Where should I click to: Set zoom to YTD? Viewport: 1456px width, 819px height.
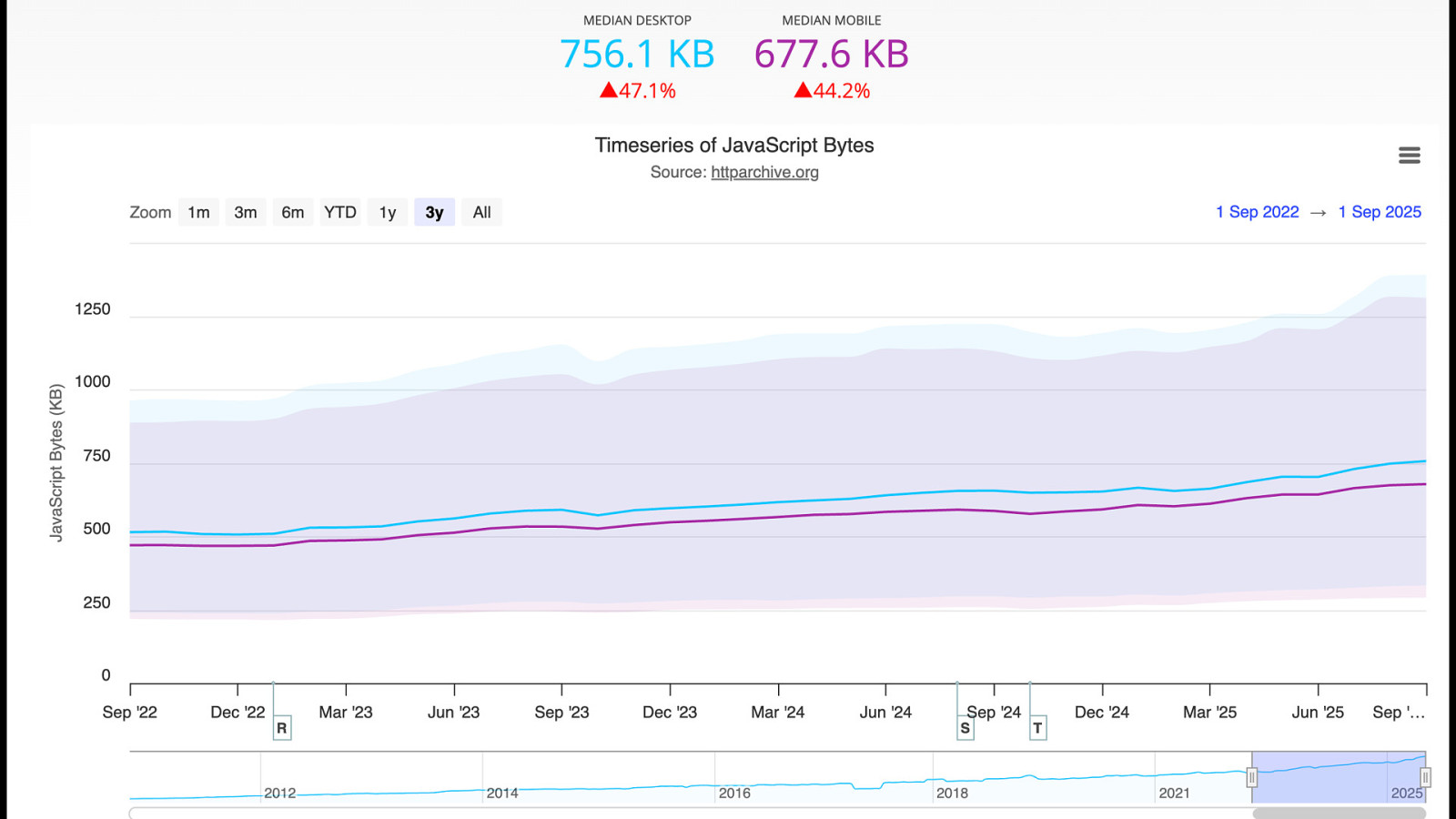pyautogui.click(x=340, y=212)
